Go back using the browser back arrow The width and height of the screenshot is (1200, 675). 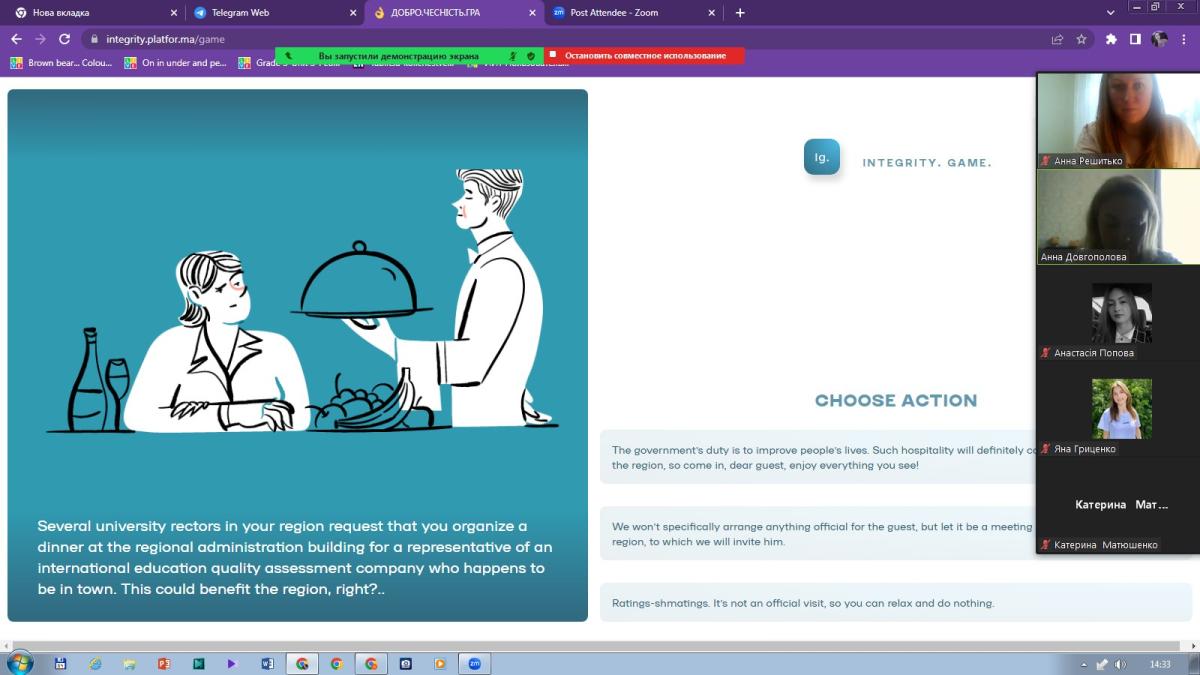coord(16,39)
